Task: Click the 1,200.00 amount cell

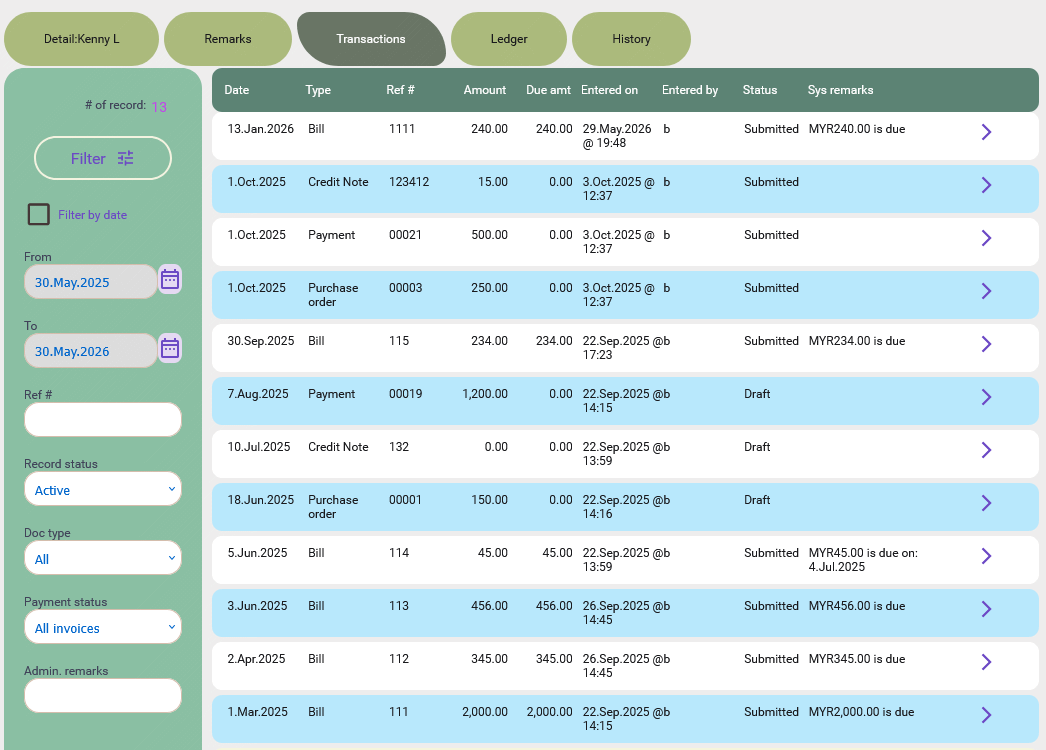Action: click(485, 394)
